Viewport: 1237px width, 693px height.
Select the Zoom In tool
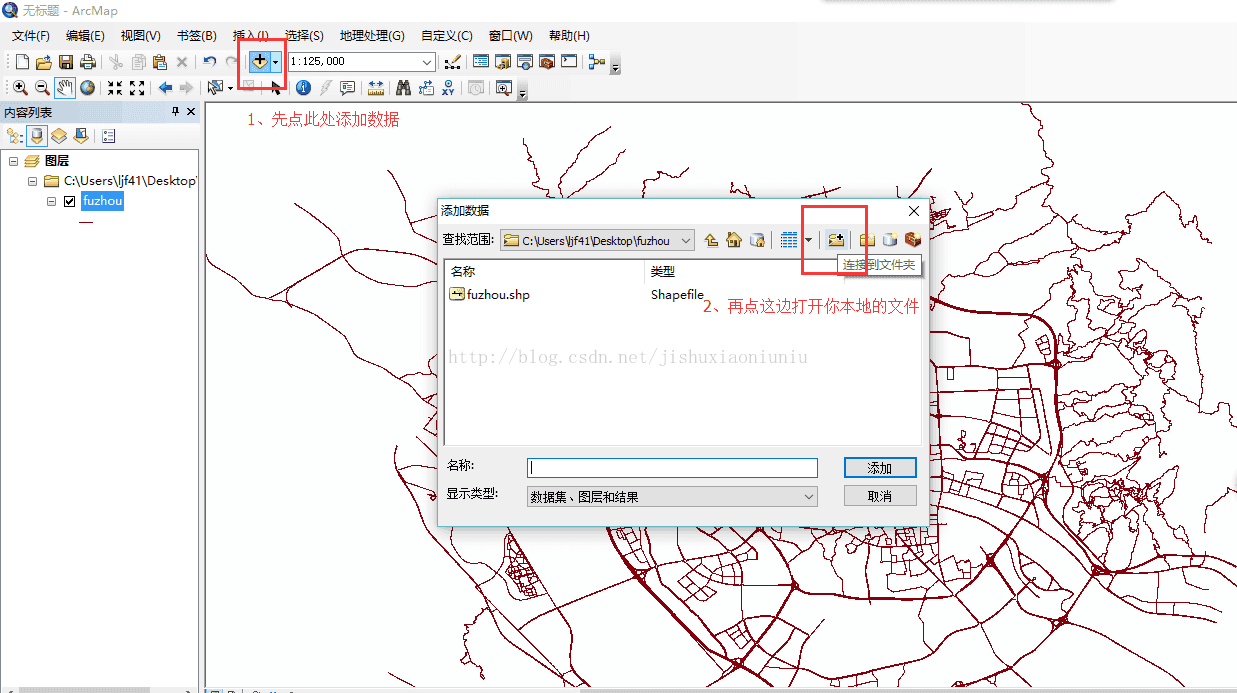click(20, 88)
